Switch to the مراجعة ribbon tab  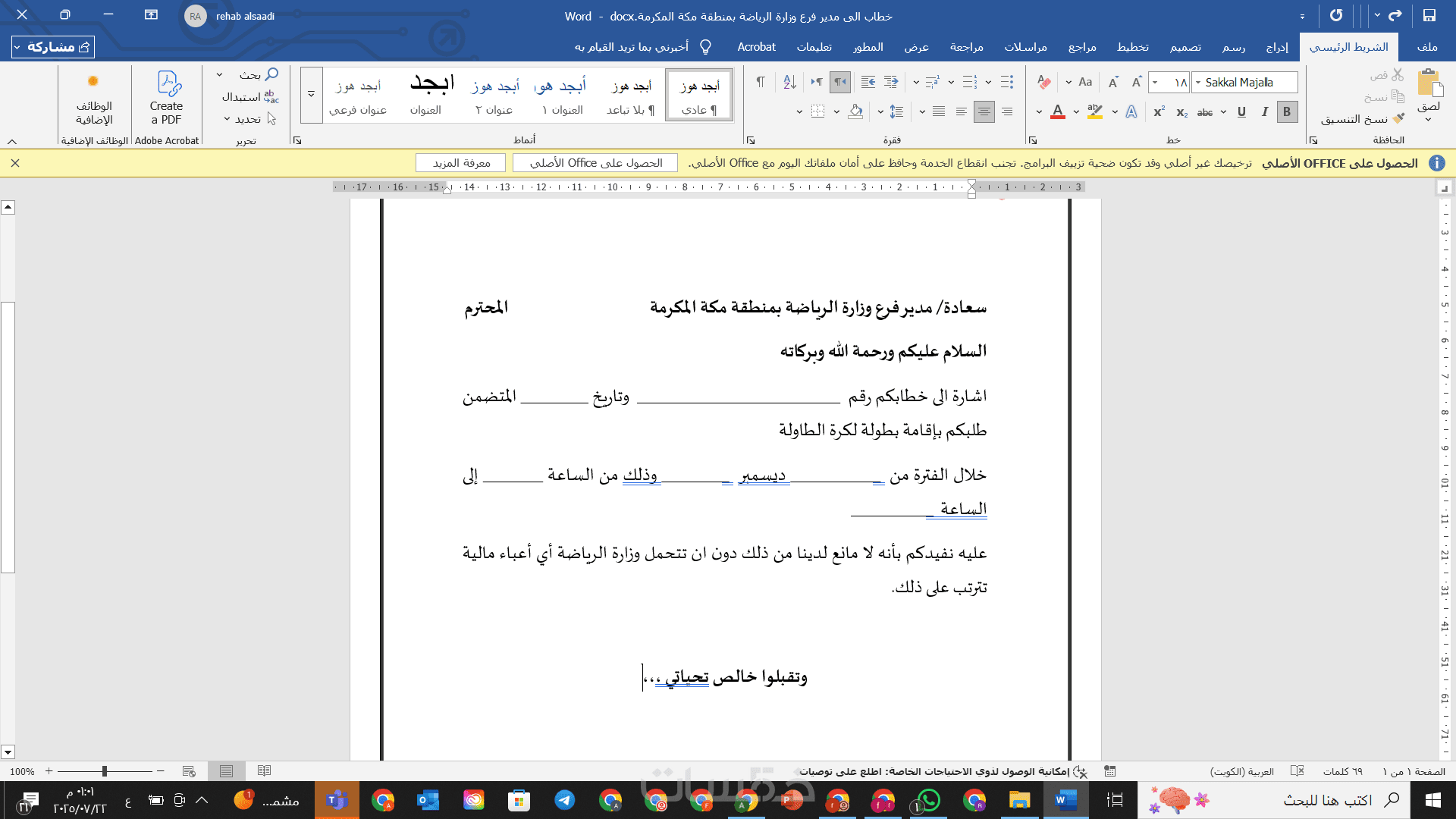click(966, 47)
